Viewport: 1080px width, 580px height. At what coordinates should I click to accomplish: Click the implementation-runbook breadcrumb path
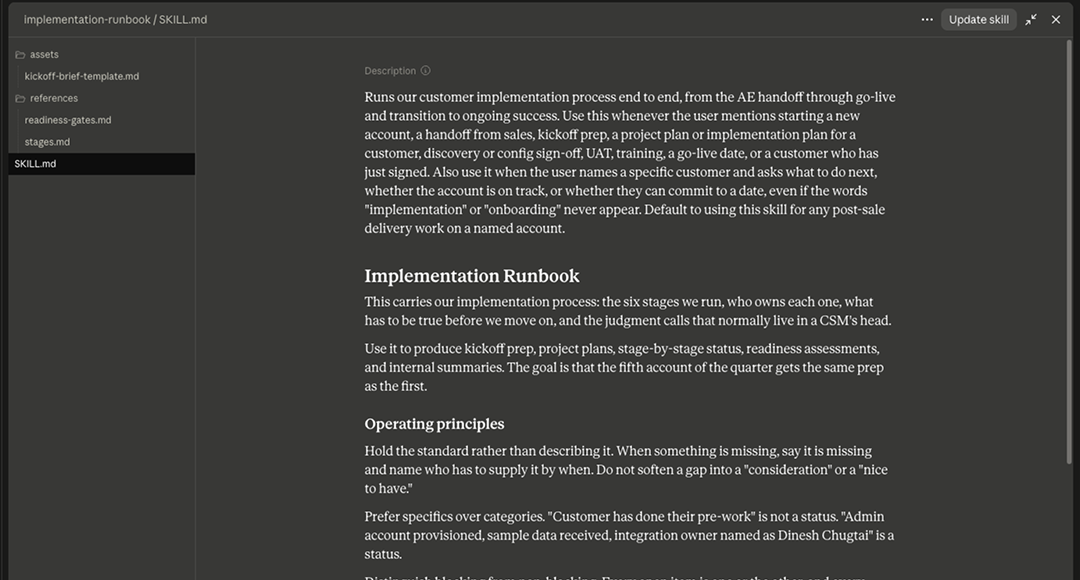click(x=87, y=19)
